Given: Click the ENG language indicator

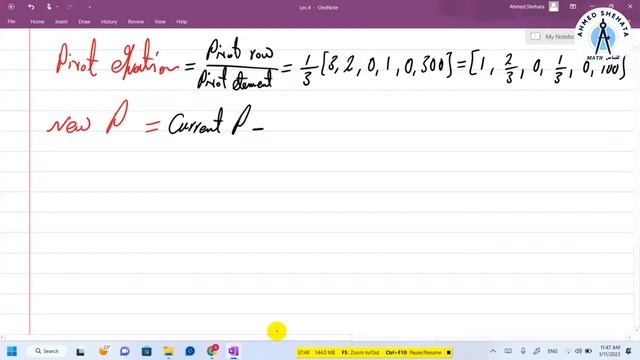Looking at the screenshot, I should pyautogui.click(x=553, y=351).
